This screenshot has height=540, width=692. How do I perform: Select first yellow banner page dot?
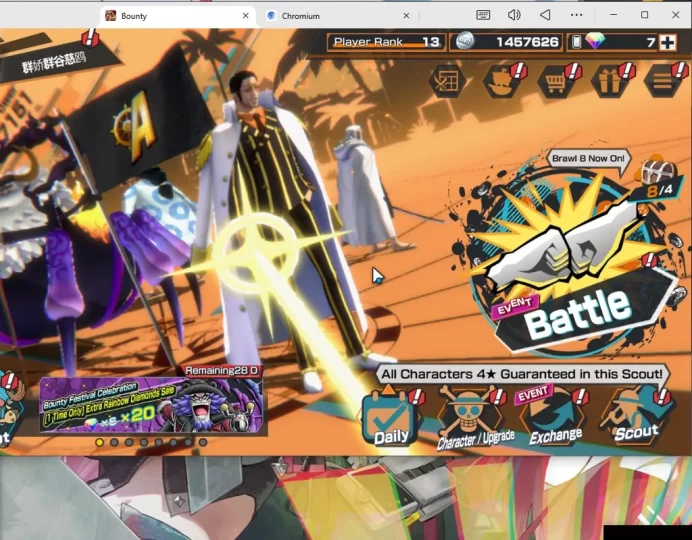100,442
